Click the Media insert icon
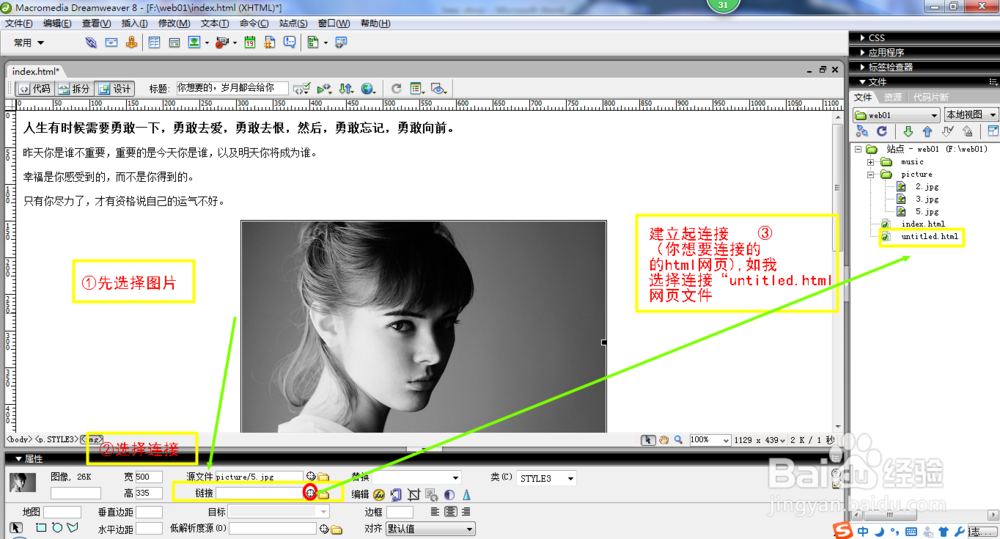The height and width of the screenshot is (539, 1000). coord(222,43)
